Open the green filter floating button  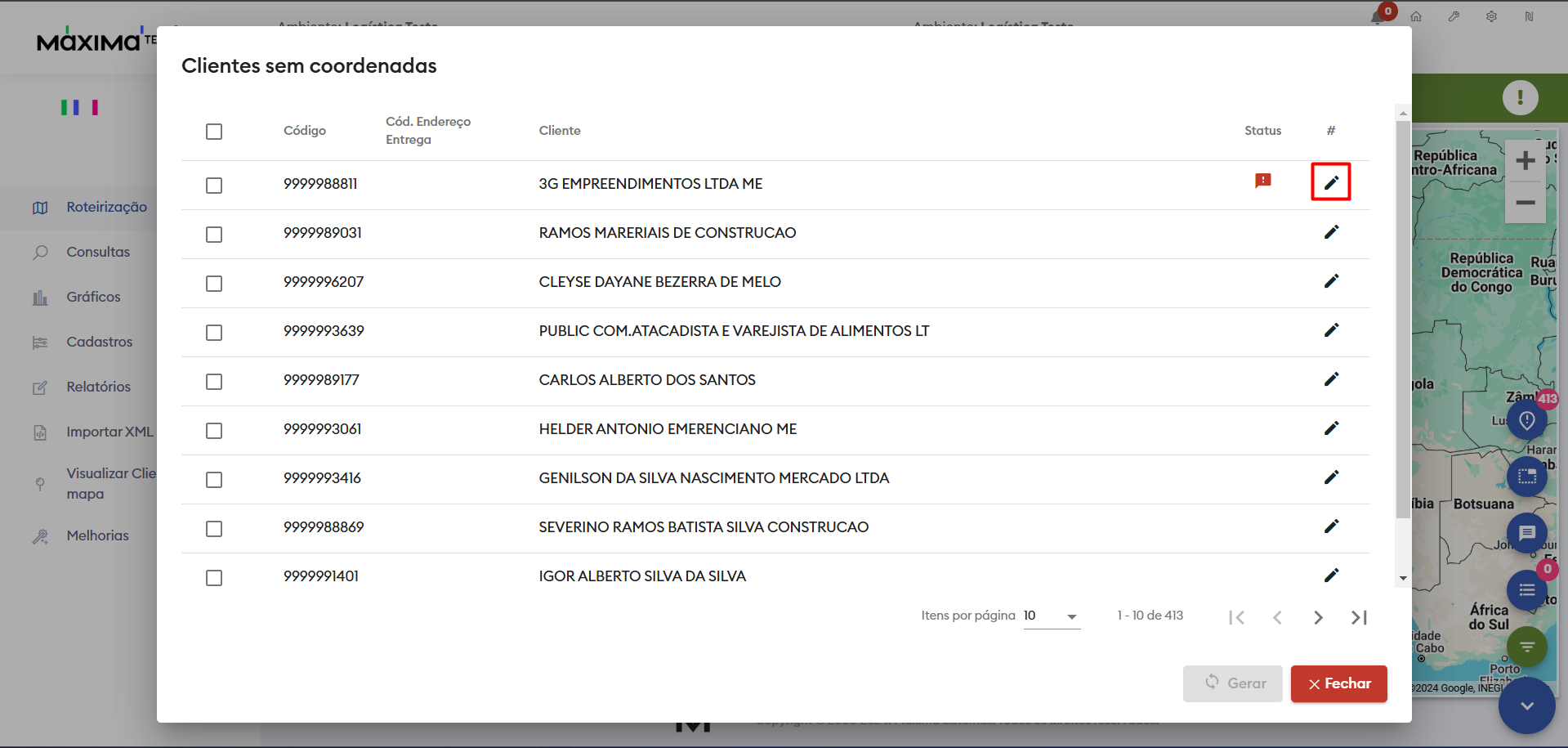tap(1526, 647)
